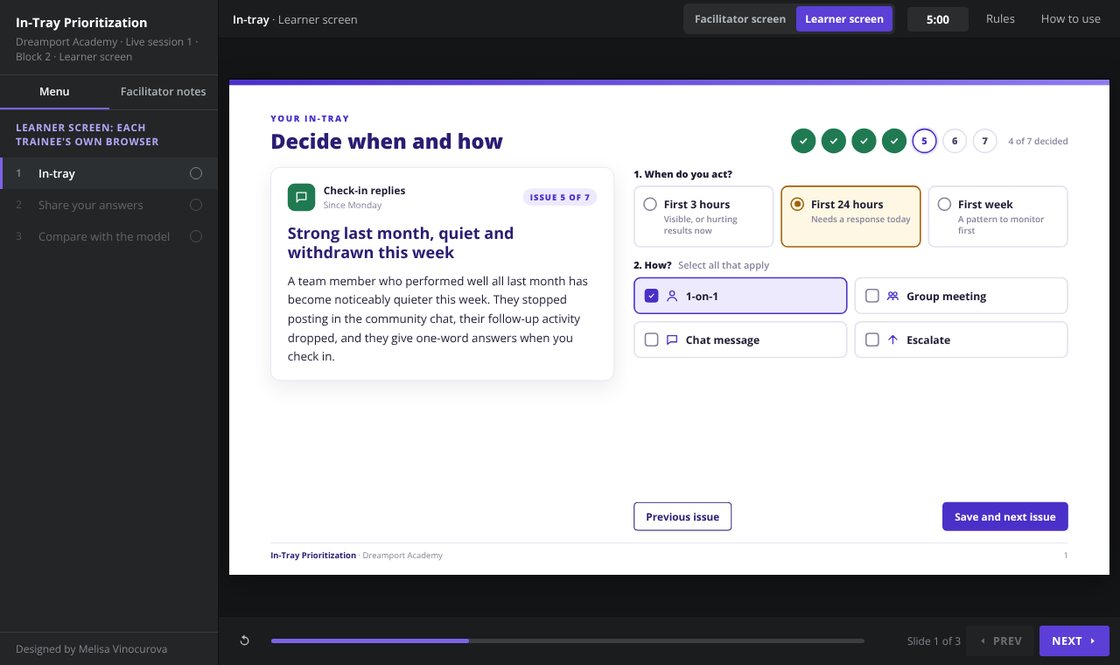Screen dimensions: 1120x665
Task: Click the status circle next to Compare with the model
Action: pyautogui.click(x=196, y=236)
